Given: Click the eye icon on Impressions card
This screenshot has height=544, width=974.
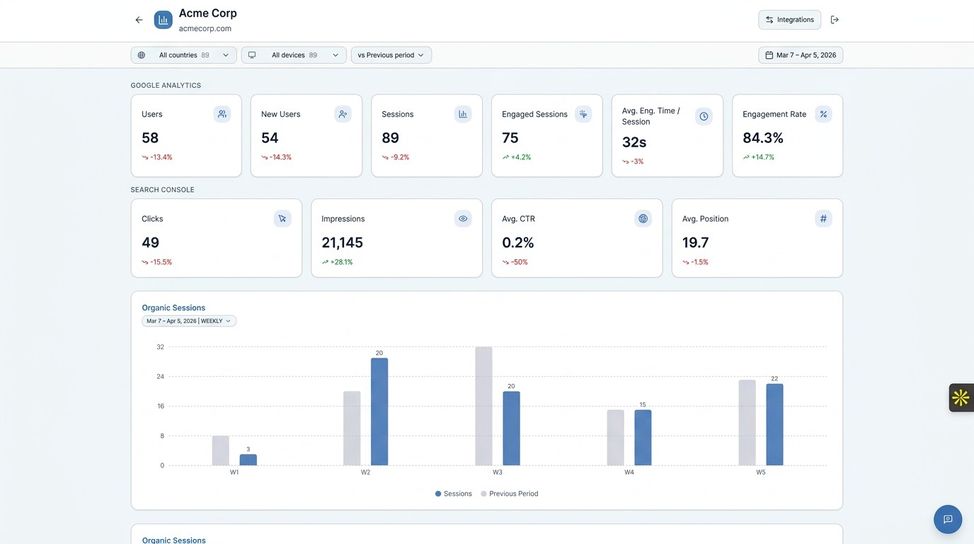Looking at the screenshot, I should (x=463, y=218).
